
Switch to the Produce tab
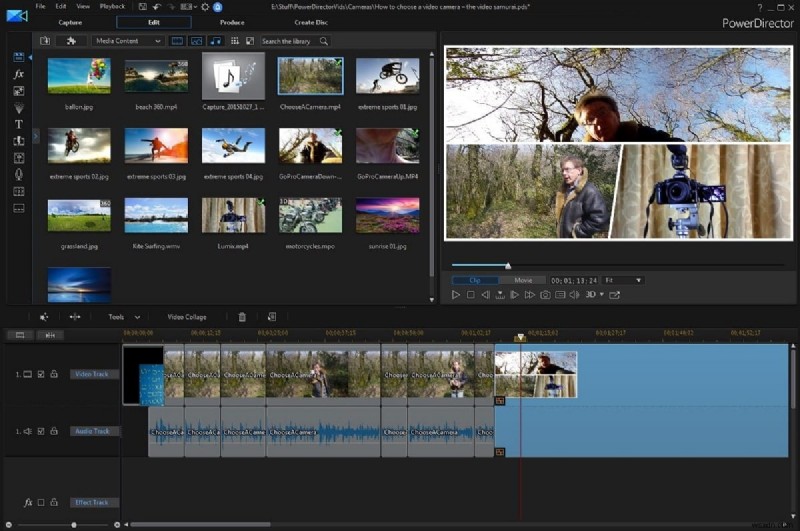click(232, 22)
